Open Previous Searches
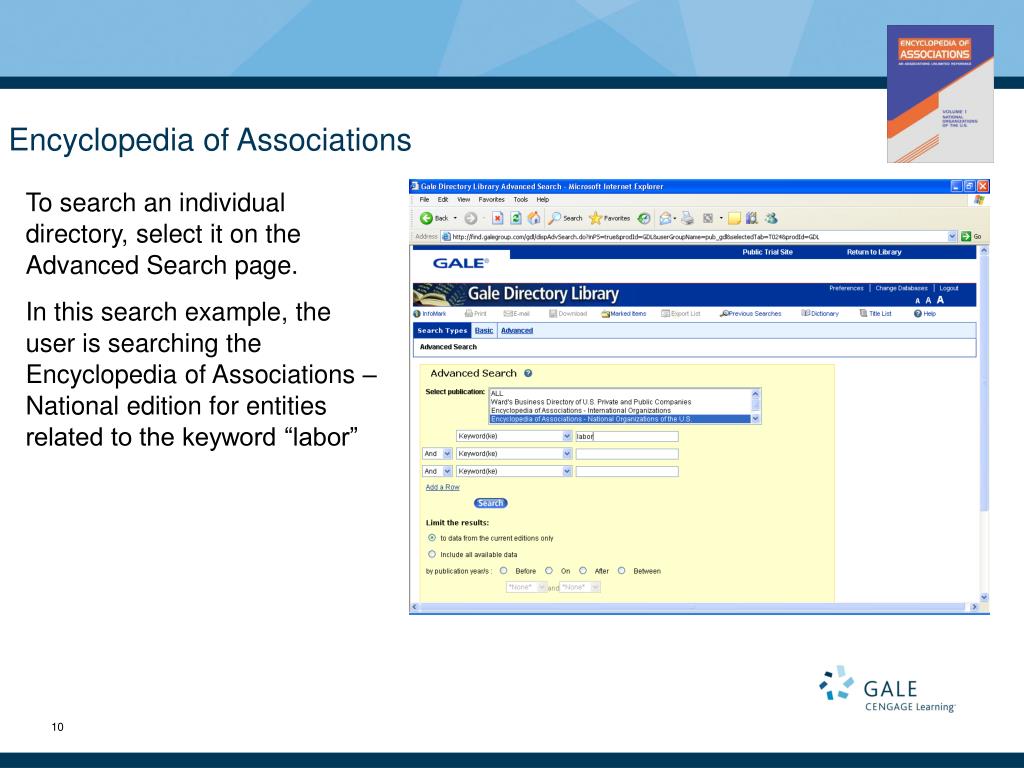The image size is (1024, 768). pyautogui.click(x=750, y=314)
